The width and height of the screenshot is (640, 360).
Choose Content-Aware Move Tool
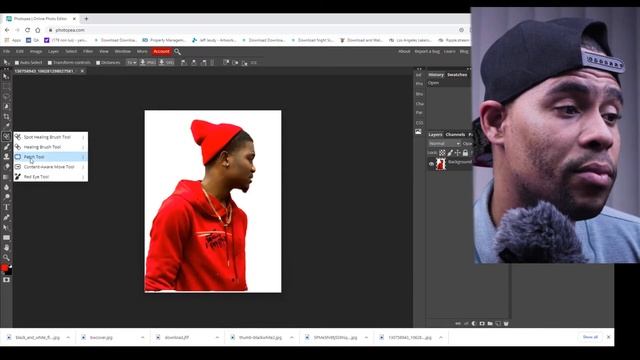[51, 167]
